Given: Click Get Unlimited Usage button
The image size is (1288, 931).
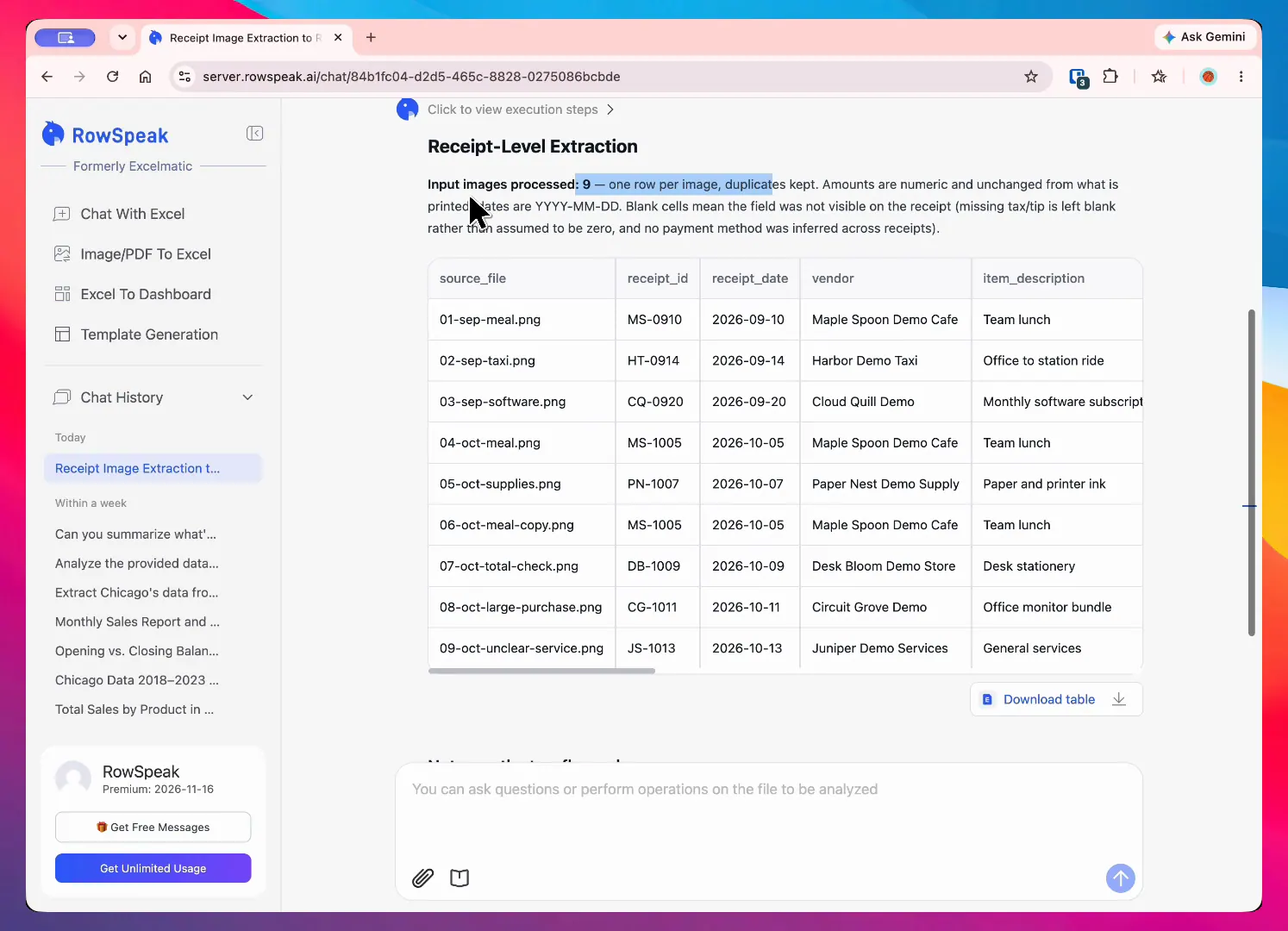Looking at the screenshot, I should pos(153,868).
